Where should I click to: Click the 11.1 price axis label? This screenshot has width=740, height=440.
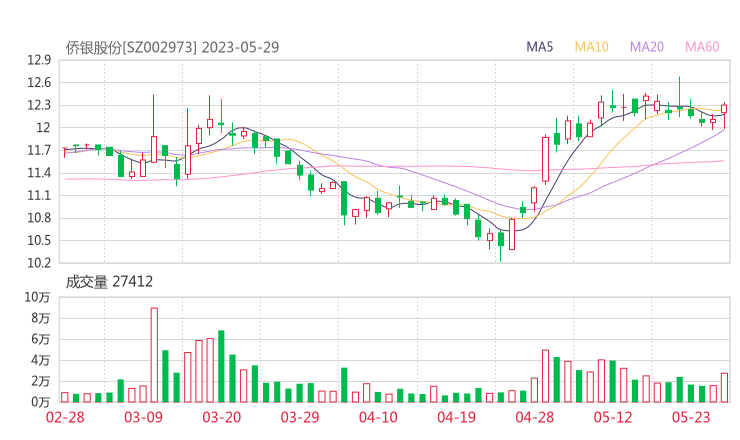pyautogui.click(x=39, y=195)
